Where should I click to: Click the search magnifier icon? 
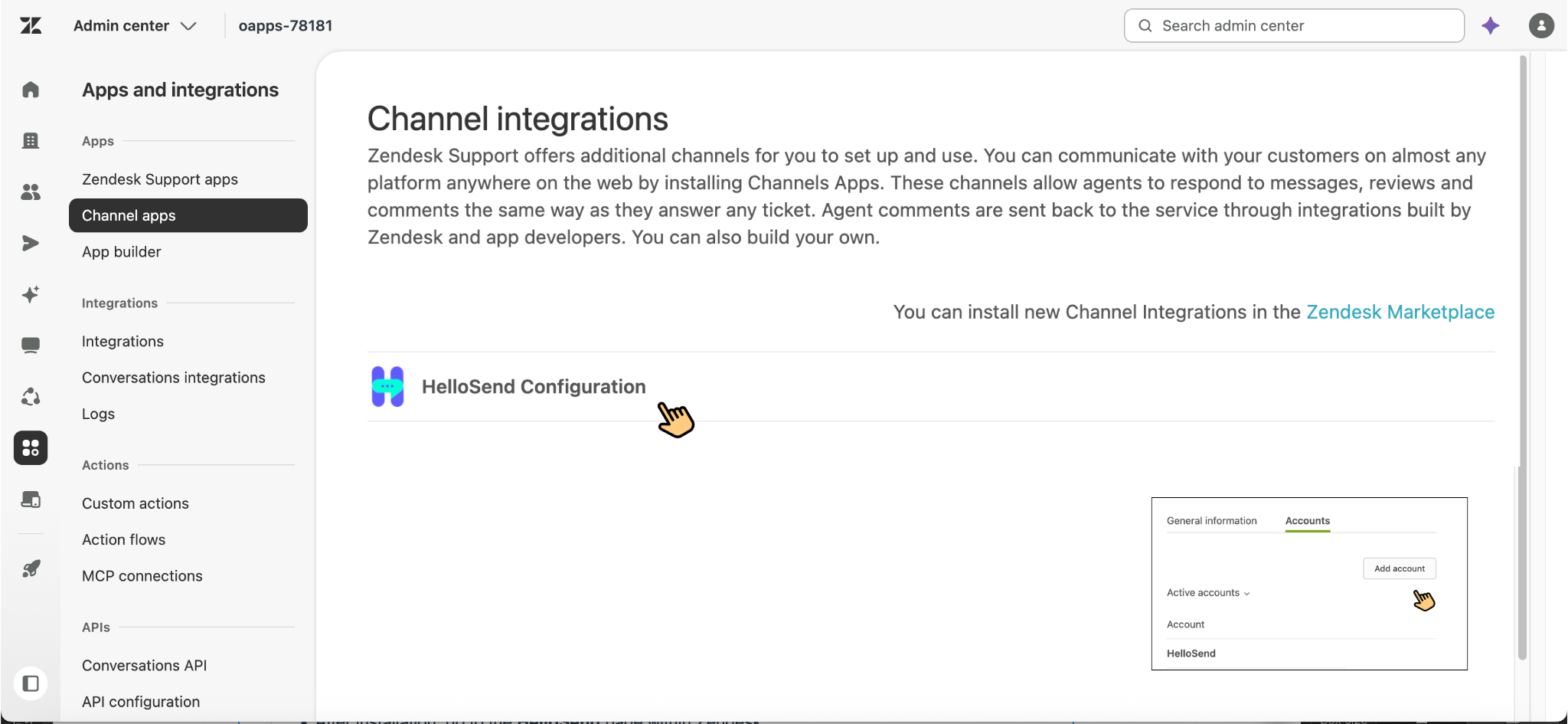pyautogui.click(x=1145, y=26)
